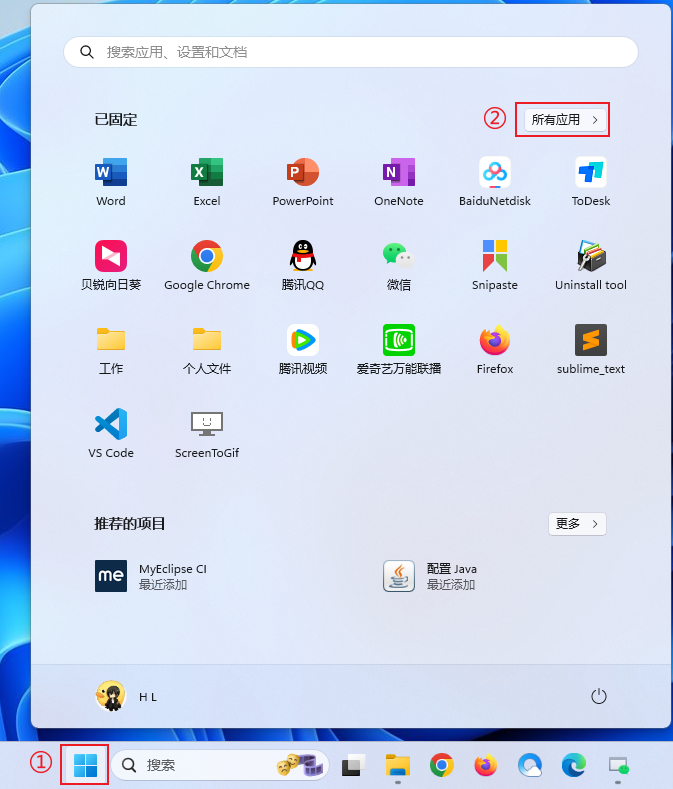The image size is (673, 789).
Task: Open PowerPoint pinned app
Action: coord(303,182)
